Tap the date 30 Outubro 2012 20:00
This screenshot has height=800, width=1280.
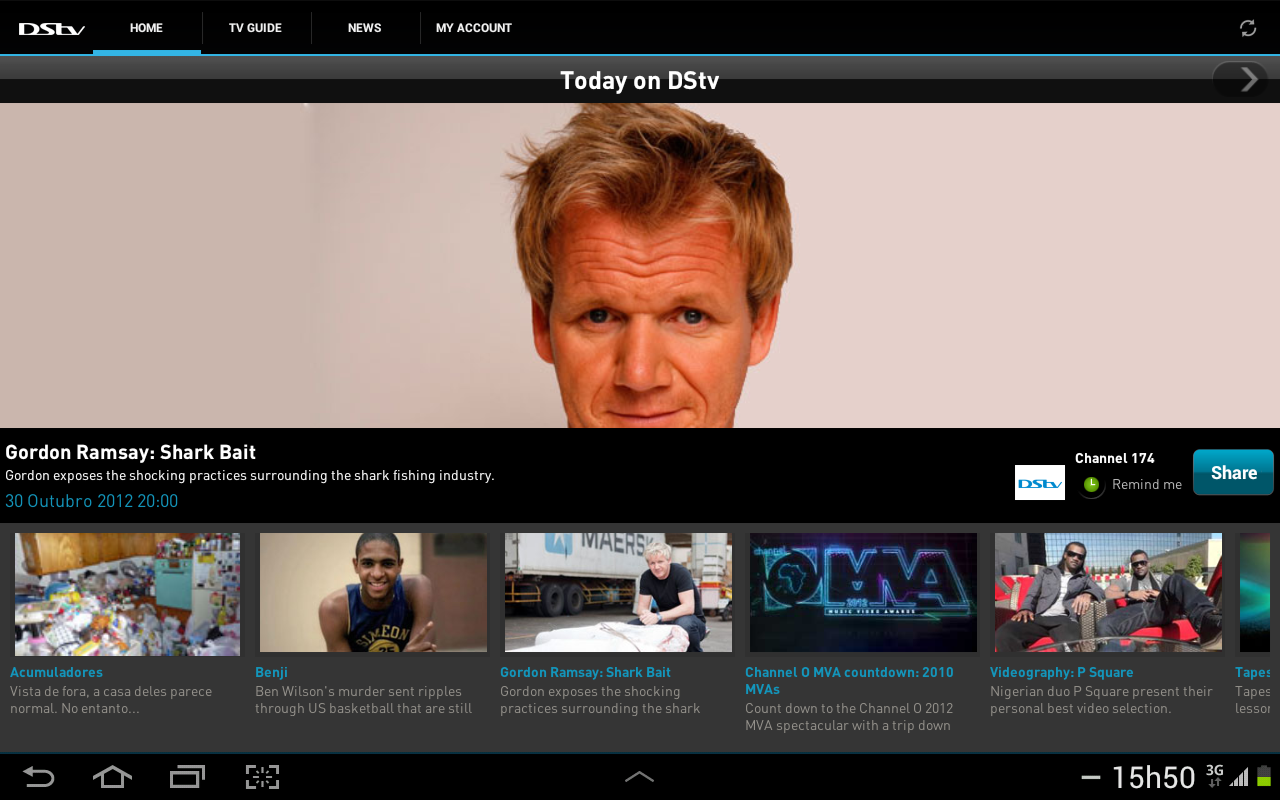(92, 501)
